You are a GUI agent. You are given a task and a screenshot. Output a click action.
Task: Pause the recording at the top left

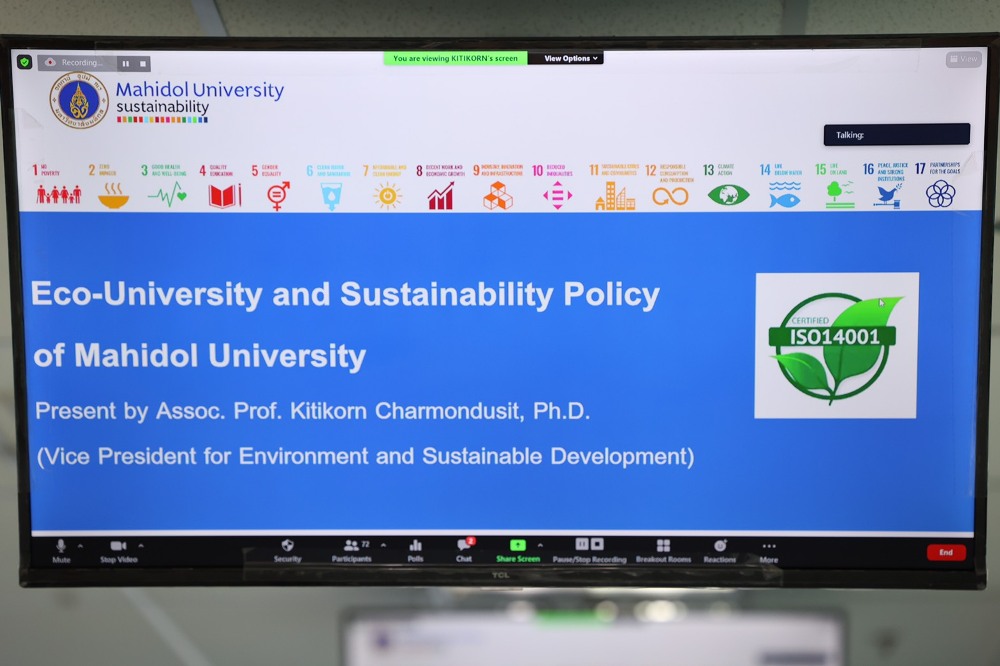tap(126, 63)
